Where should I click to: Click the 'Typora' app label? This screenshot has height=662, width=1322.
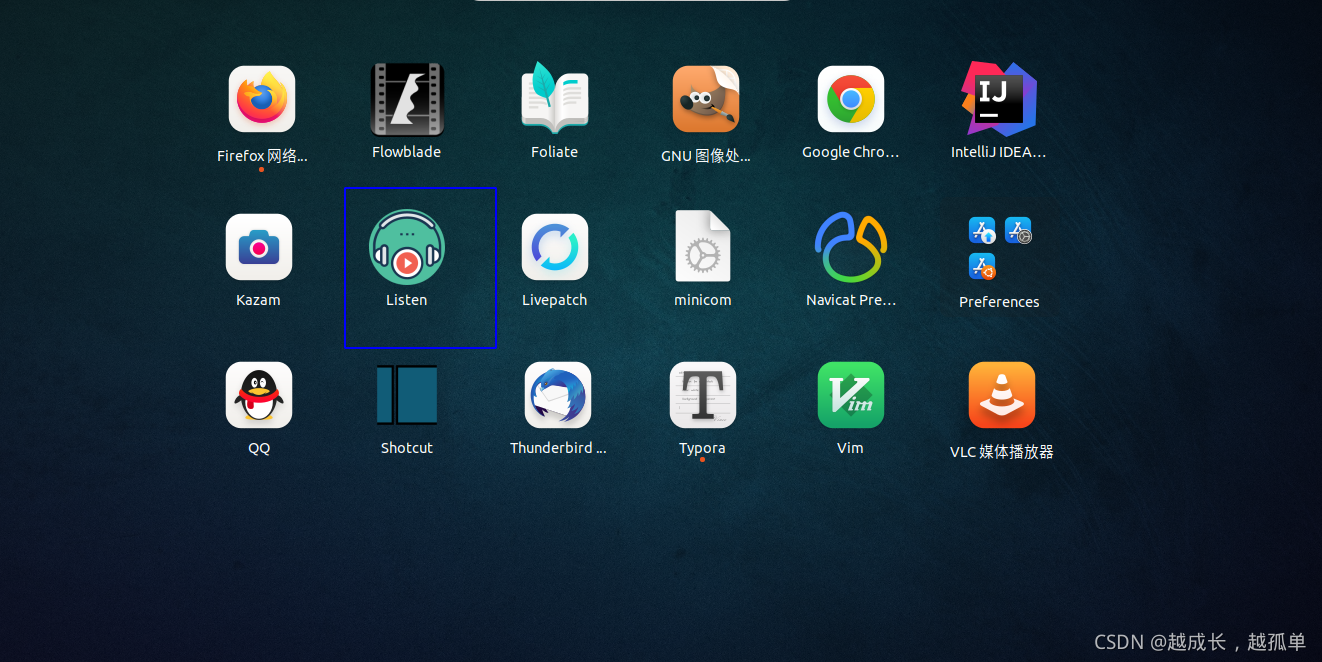[x=702, y=448]
